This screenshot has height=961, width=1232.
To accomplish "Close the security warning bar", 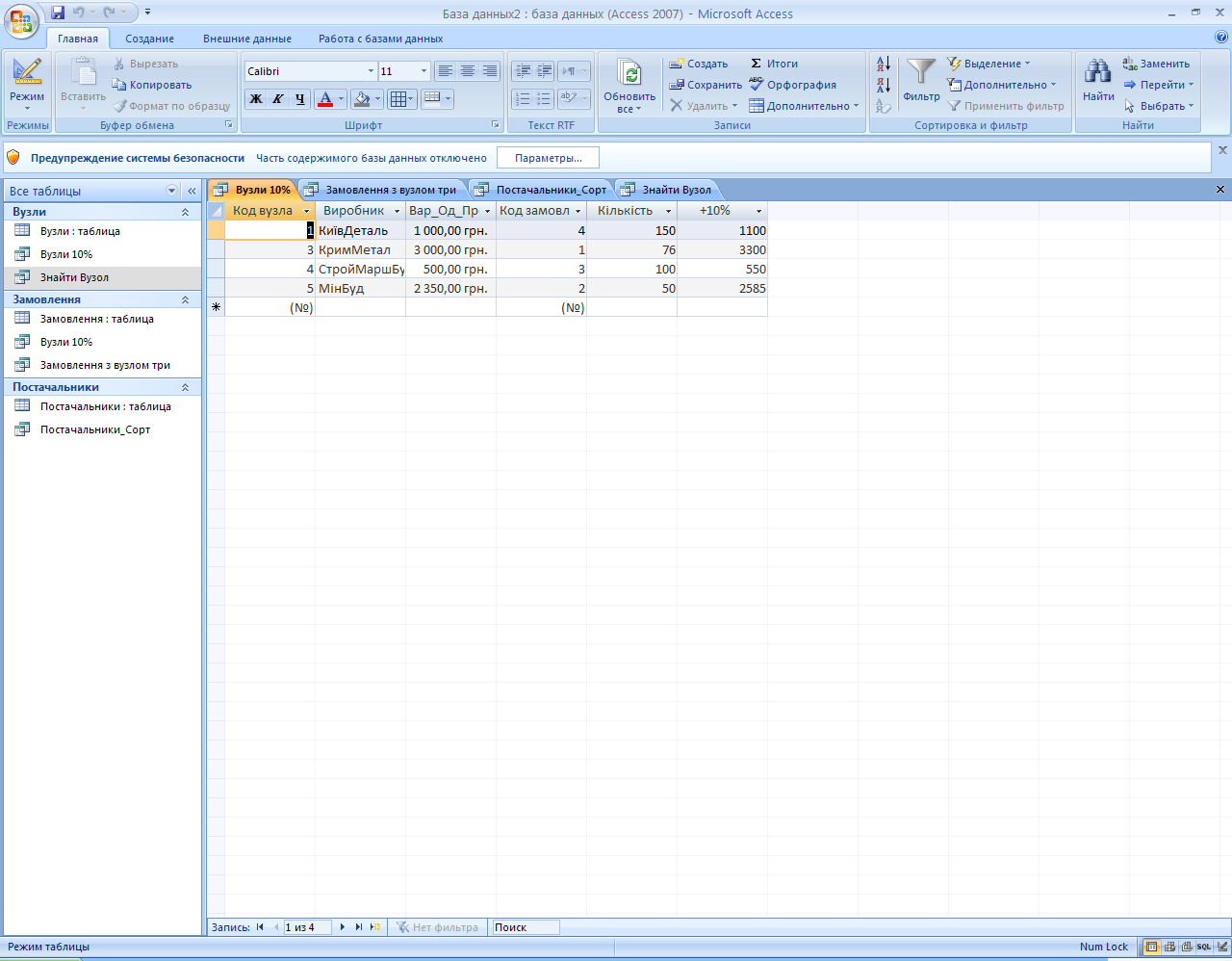I will [1222, 150].
